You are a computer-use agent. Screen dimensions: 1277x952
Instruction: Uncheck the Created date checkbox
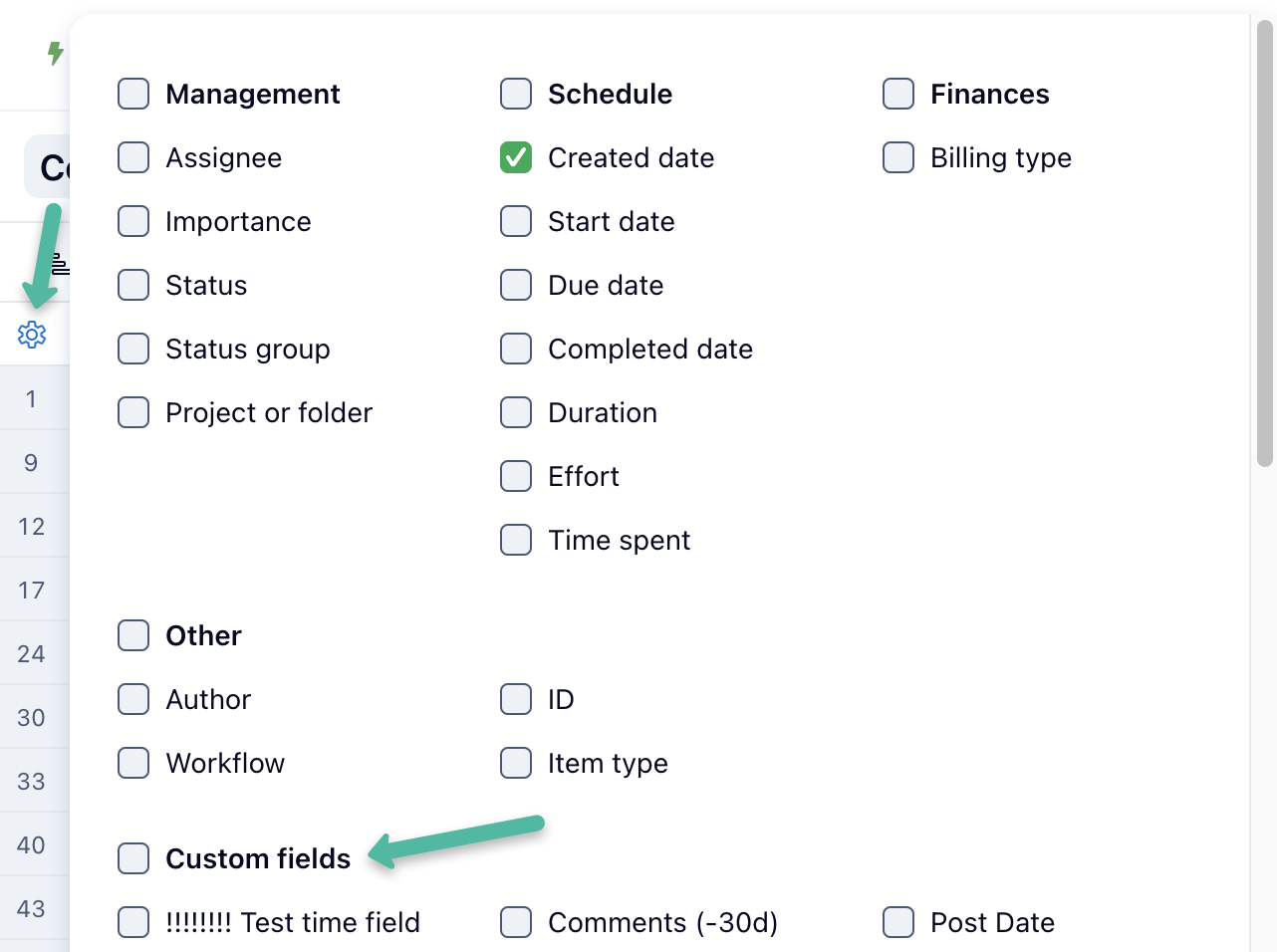point(516,157)
